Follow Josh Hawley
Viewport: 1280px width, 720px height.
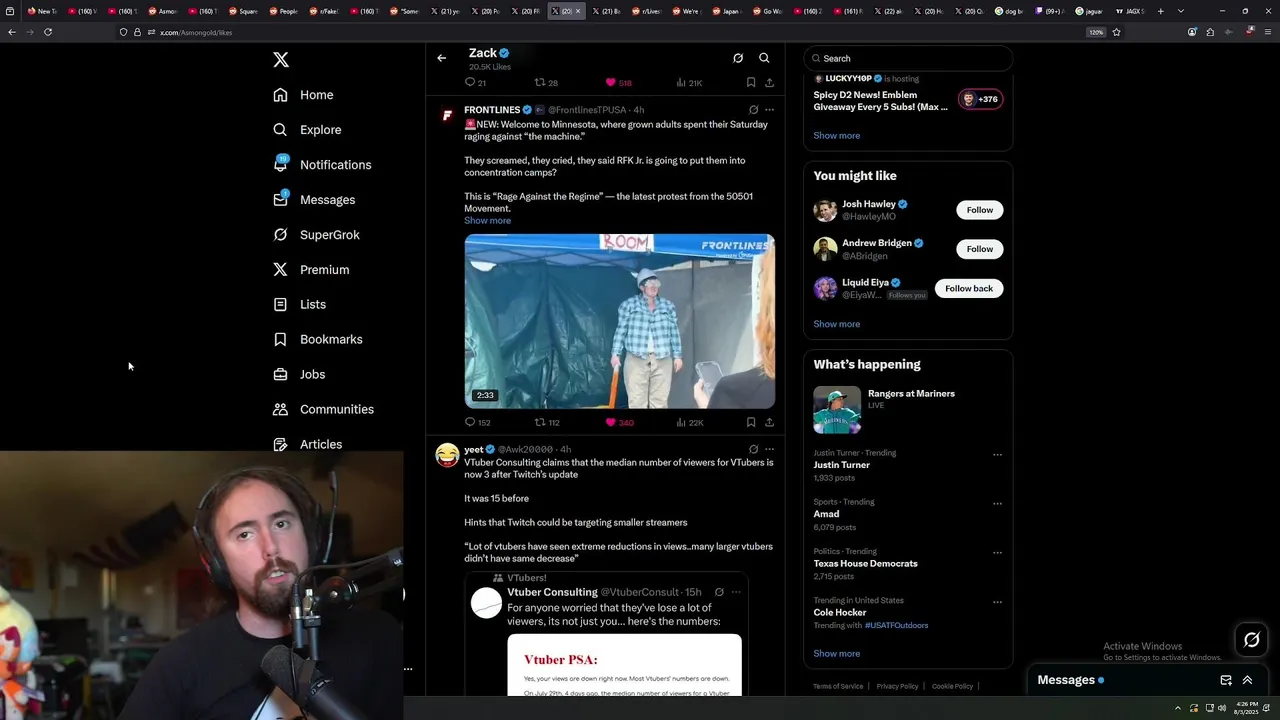979,210
